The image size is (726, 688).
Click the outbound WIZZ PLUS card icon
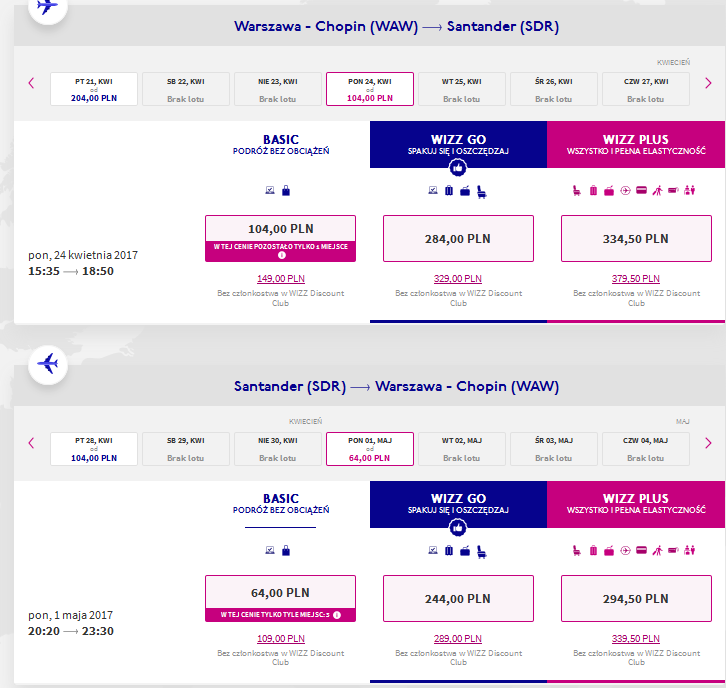pyautogui.click(x=641, y=190)
